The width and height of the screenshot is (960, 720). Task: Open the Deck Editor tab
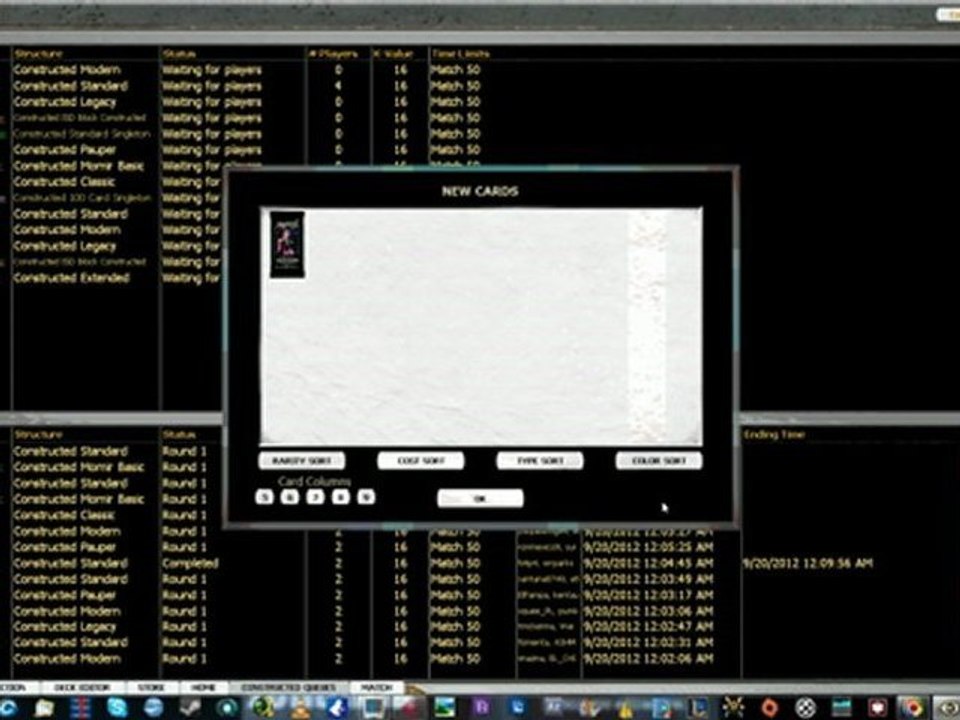pyautogui.click(x=82, y=688)
